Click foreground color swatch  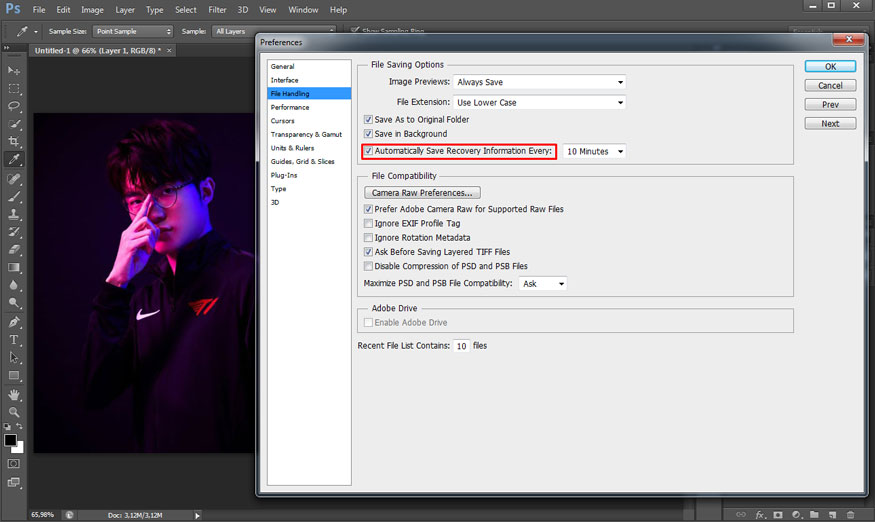click(10, 440)
